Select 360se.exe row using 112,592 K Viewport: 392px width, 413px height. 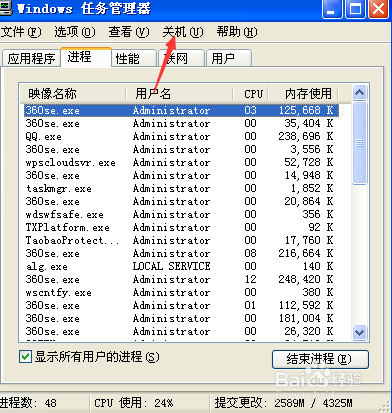[x=181, y=305]
